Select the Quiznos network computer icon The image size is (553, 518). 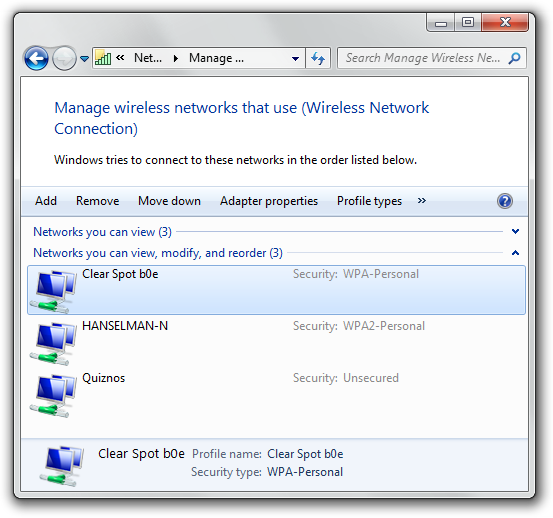click(53, 395)
